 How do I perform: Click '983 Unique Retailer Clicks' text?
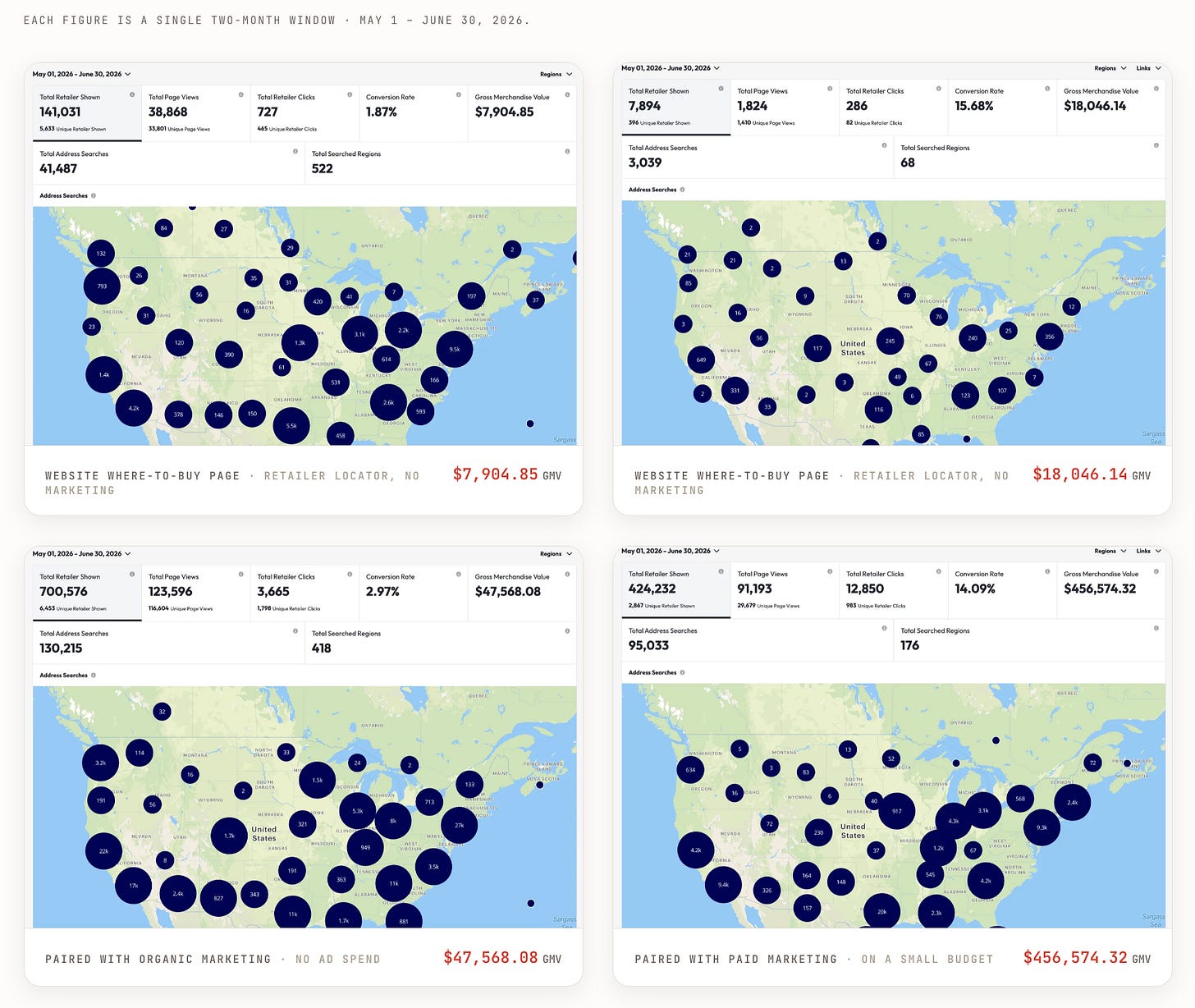tap(876, 606)
